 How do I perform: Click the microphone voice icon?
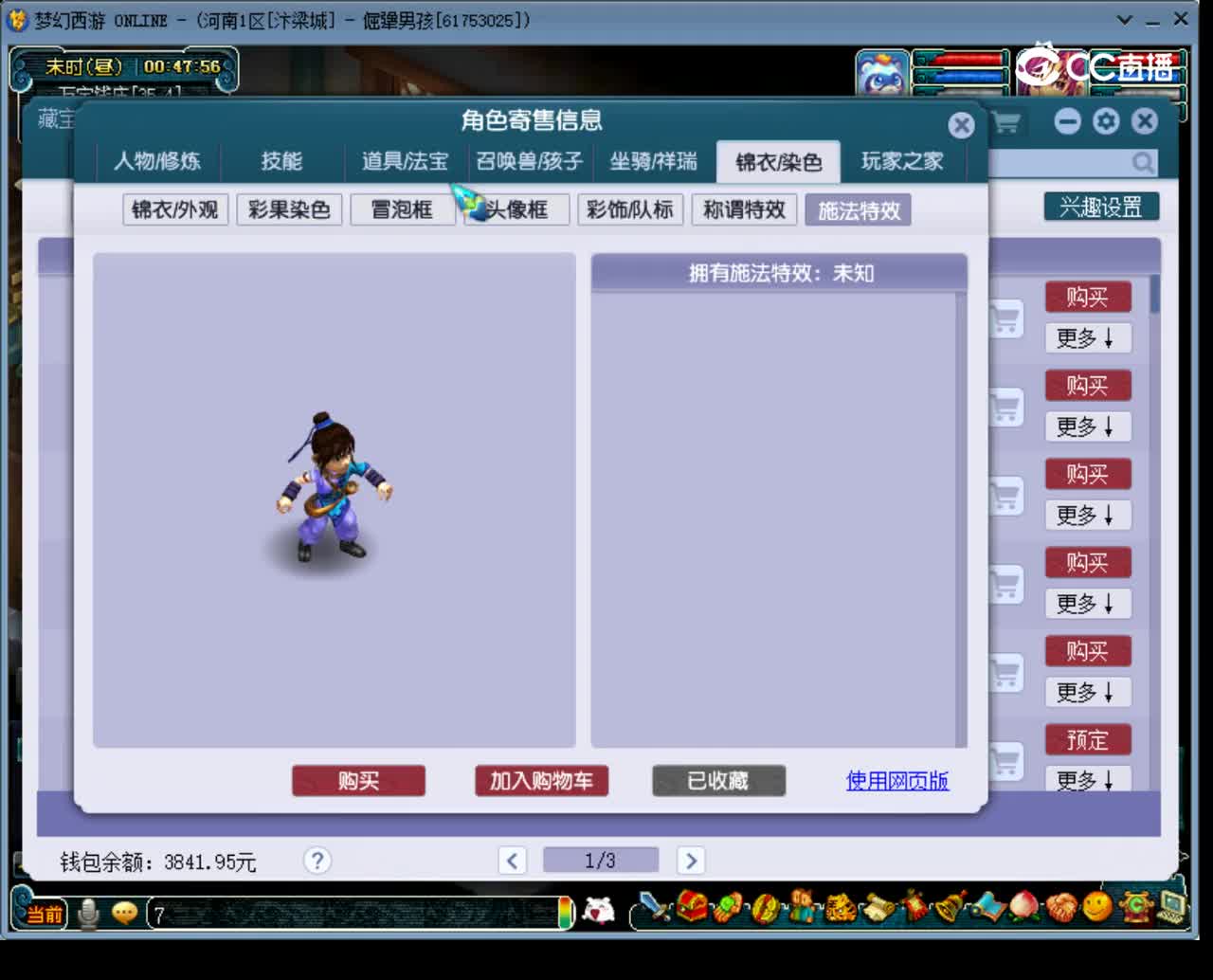coord(89,914)
